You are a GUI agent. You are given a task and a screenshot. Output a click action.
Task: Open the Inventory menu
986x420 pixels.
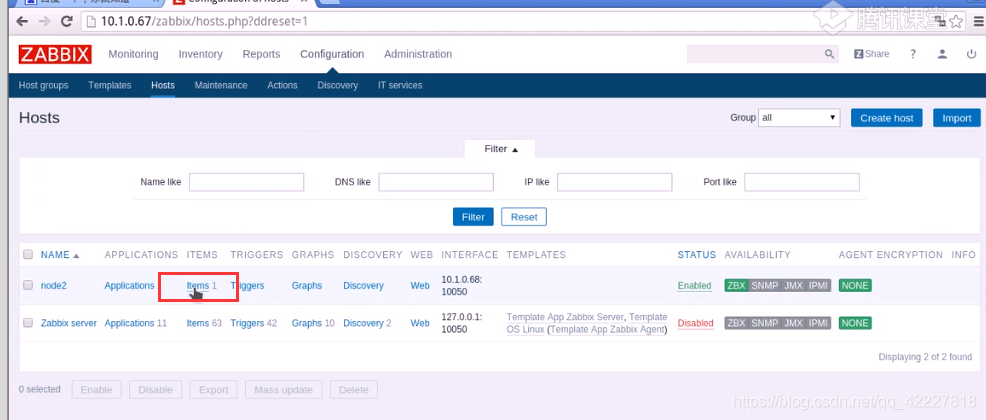(201, 54)
